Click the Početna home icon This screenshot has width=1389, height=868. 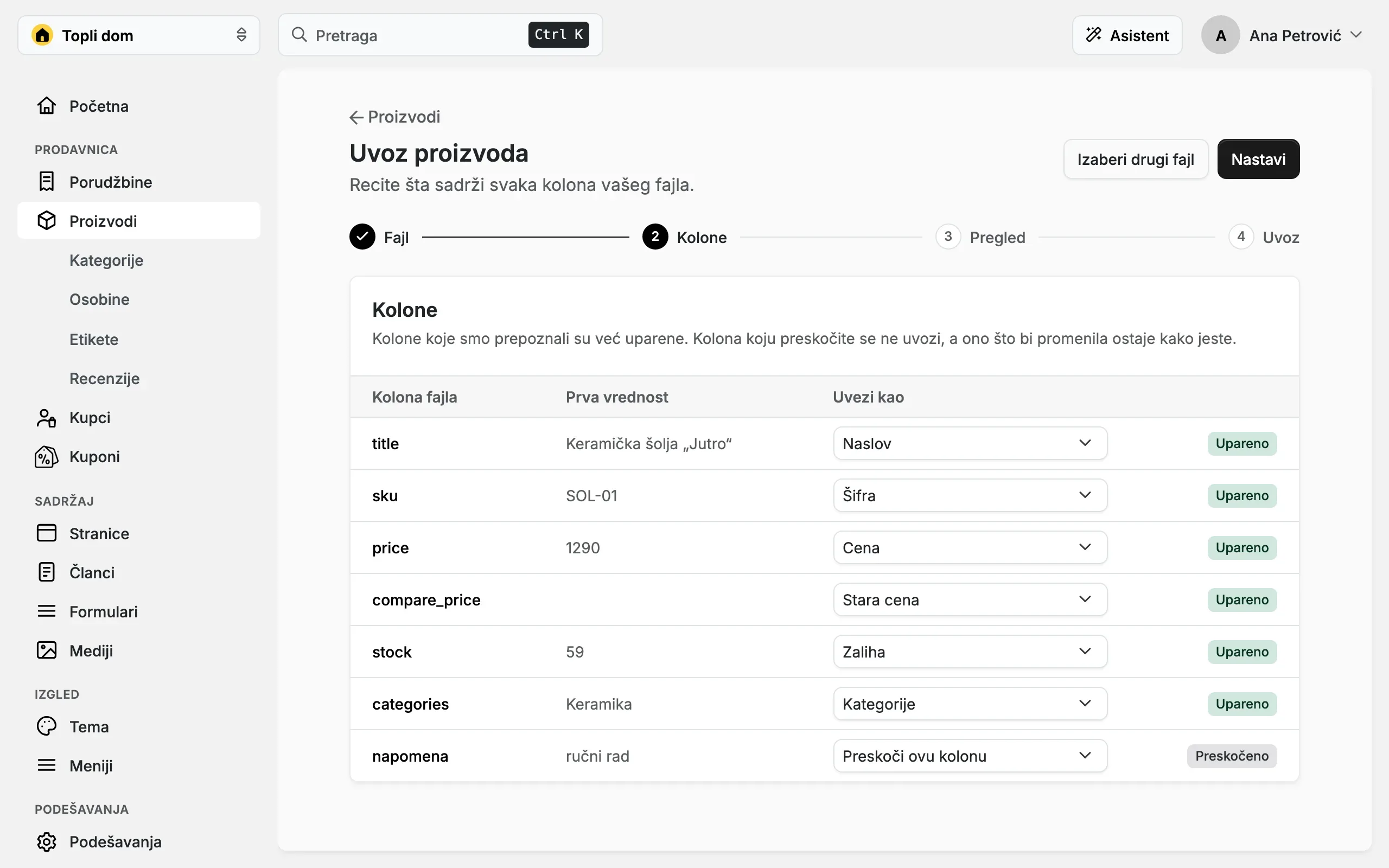pyautogui.click(x=47, y=106)
